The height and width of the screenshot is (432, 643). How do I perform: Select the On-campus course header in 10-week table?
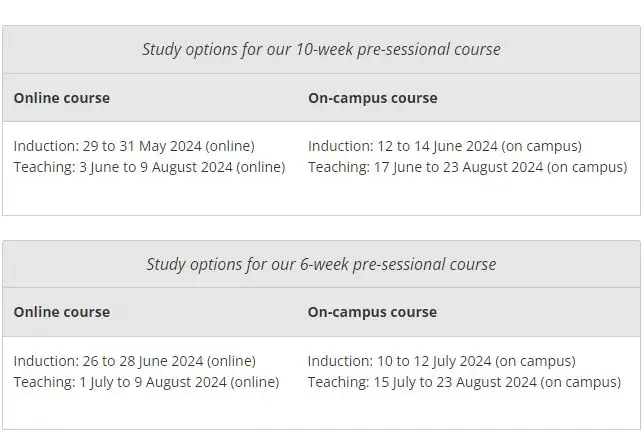click(373, 98)
